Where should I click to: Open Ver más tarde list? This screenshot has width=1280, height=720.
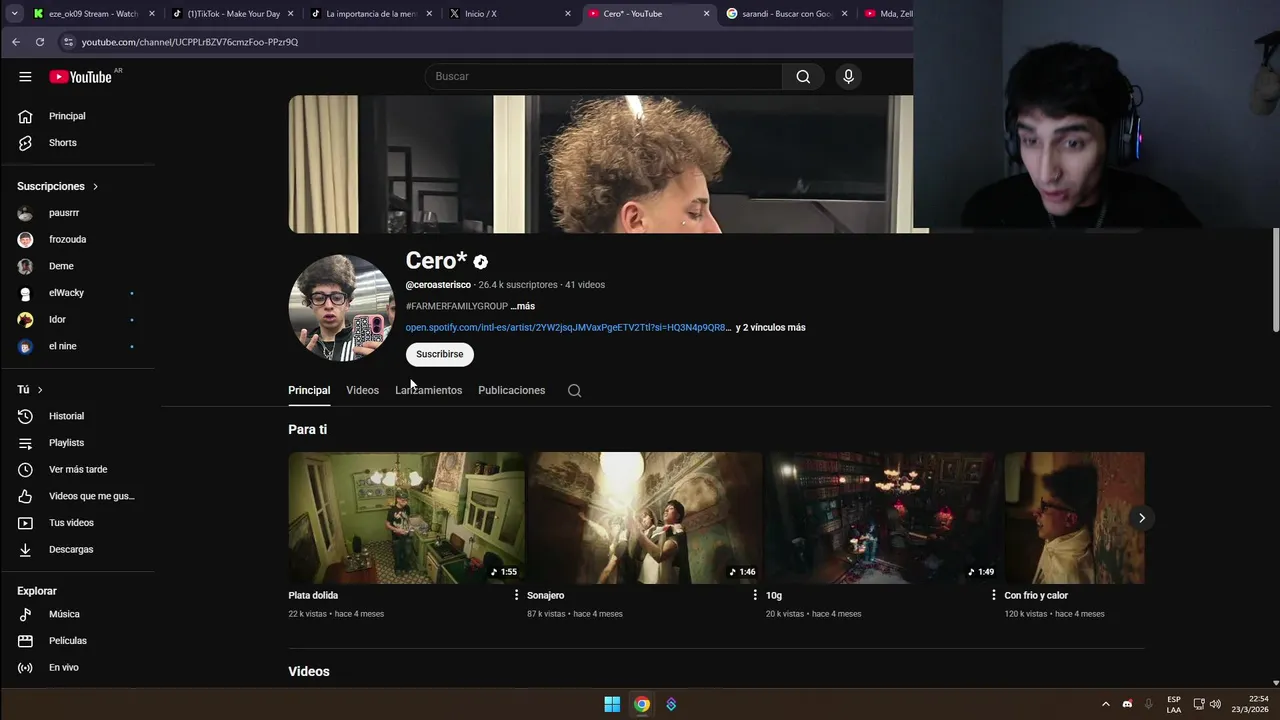[x=79, y=469]
